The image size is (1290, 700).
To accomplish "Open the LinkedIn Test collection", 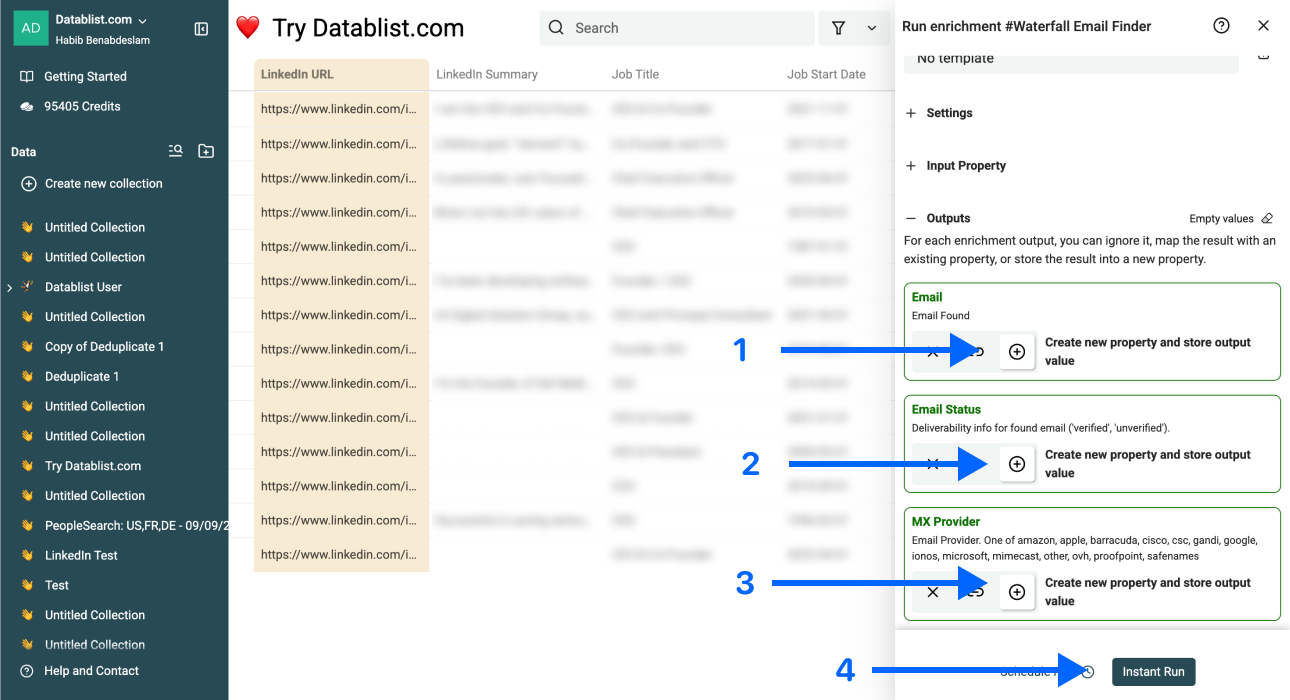I will coord(81,555).
